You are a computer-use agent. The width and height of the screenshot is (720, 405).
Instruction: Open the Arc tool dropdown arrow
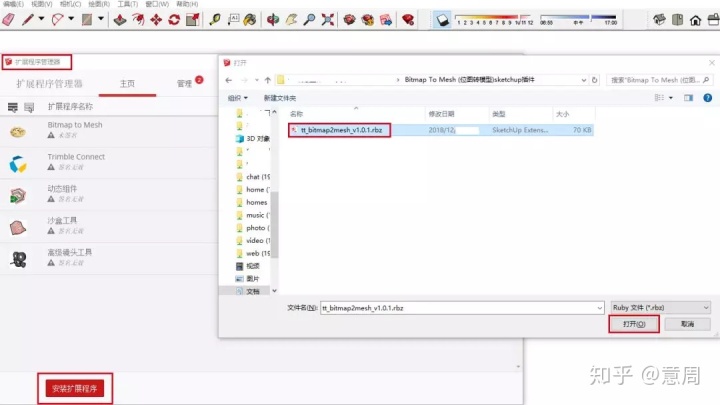tap(71, 19)
